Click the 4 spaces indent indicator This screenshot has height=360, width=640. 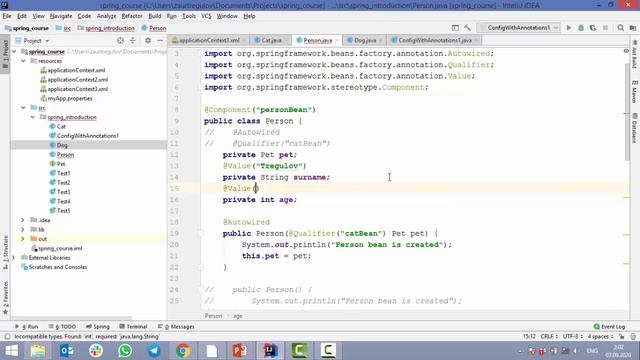tap(600, 336)
